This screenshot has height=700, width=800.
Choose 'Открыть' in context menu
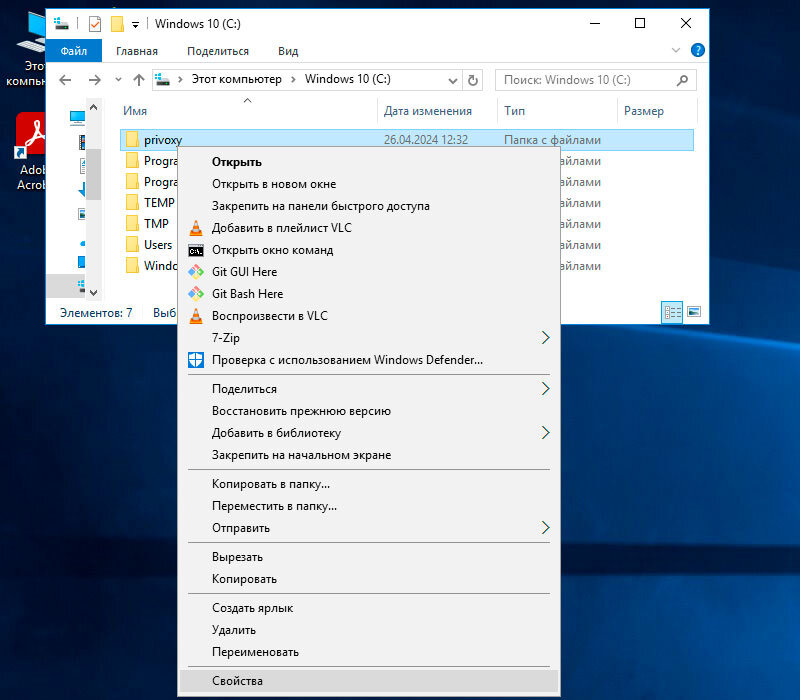pos(369,162)
